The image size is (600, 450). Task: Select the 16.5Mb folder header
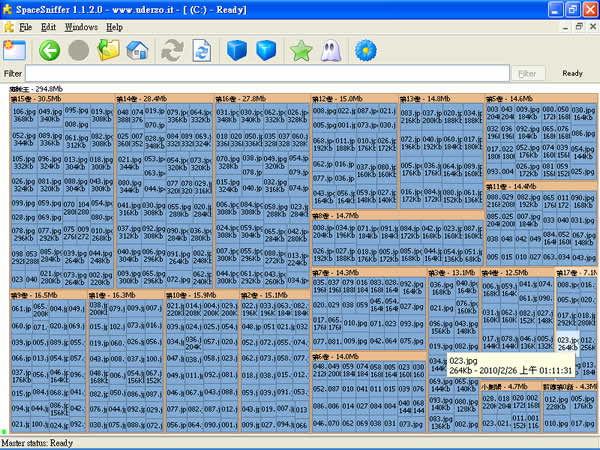pyautogui.click(x=49, y=295)
